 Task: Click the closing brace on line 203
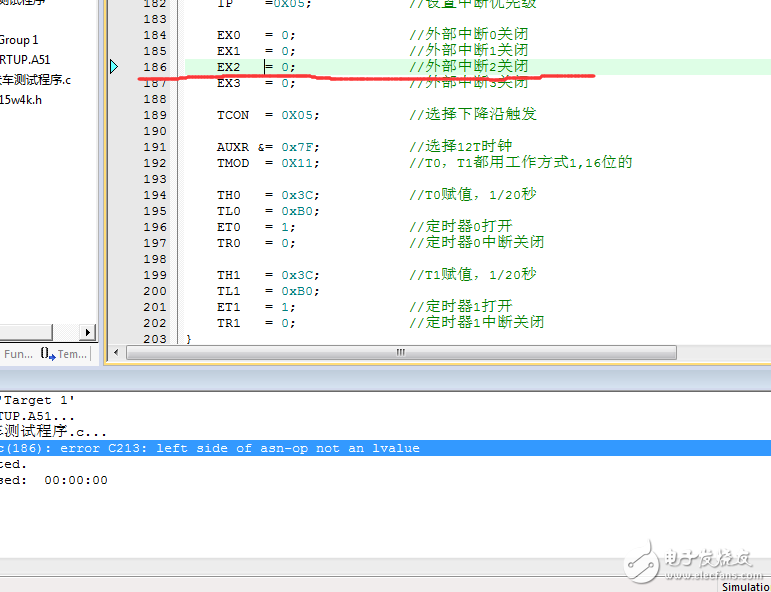pos(189,339)
